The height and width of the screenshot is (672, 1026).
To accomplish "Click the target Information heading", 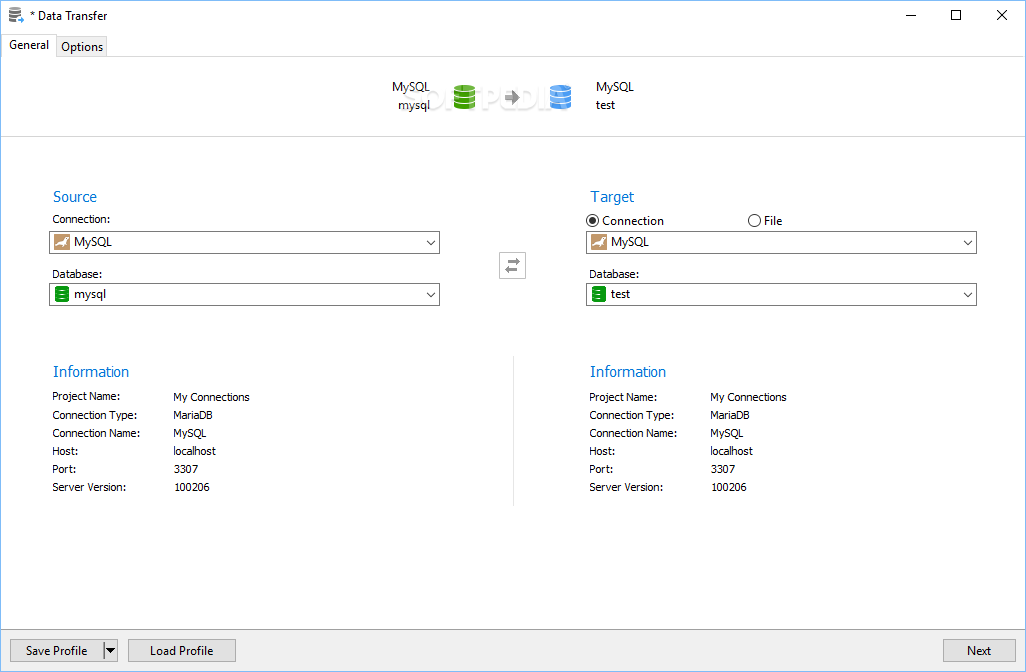I will (x=628, y=372).
